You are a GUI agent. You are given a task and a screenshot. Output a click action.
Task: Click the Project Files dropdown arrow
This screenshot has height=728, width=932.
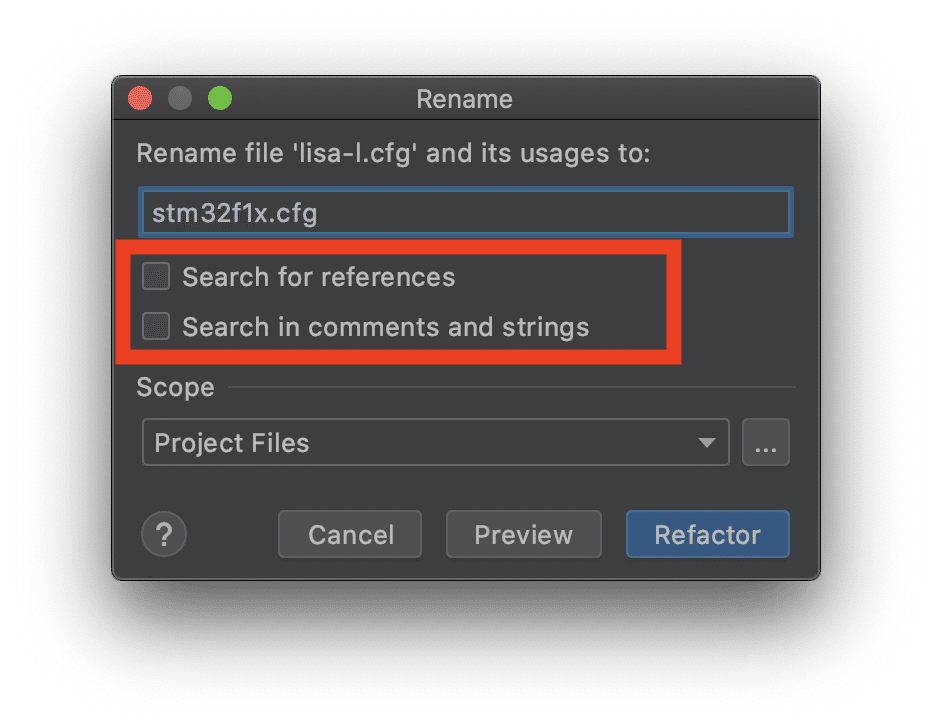(707, 443)
